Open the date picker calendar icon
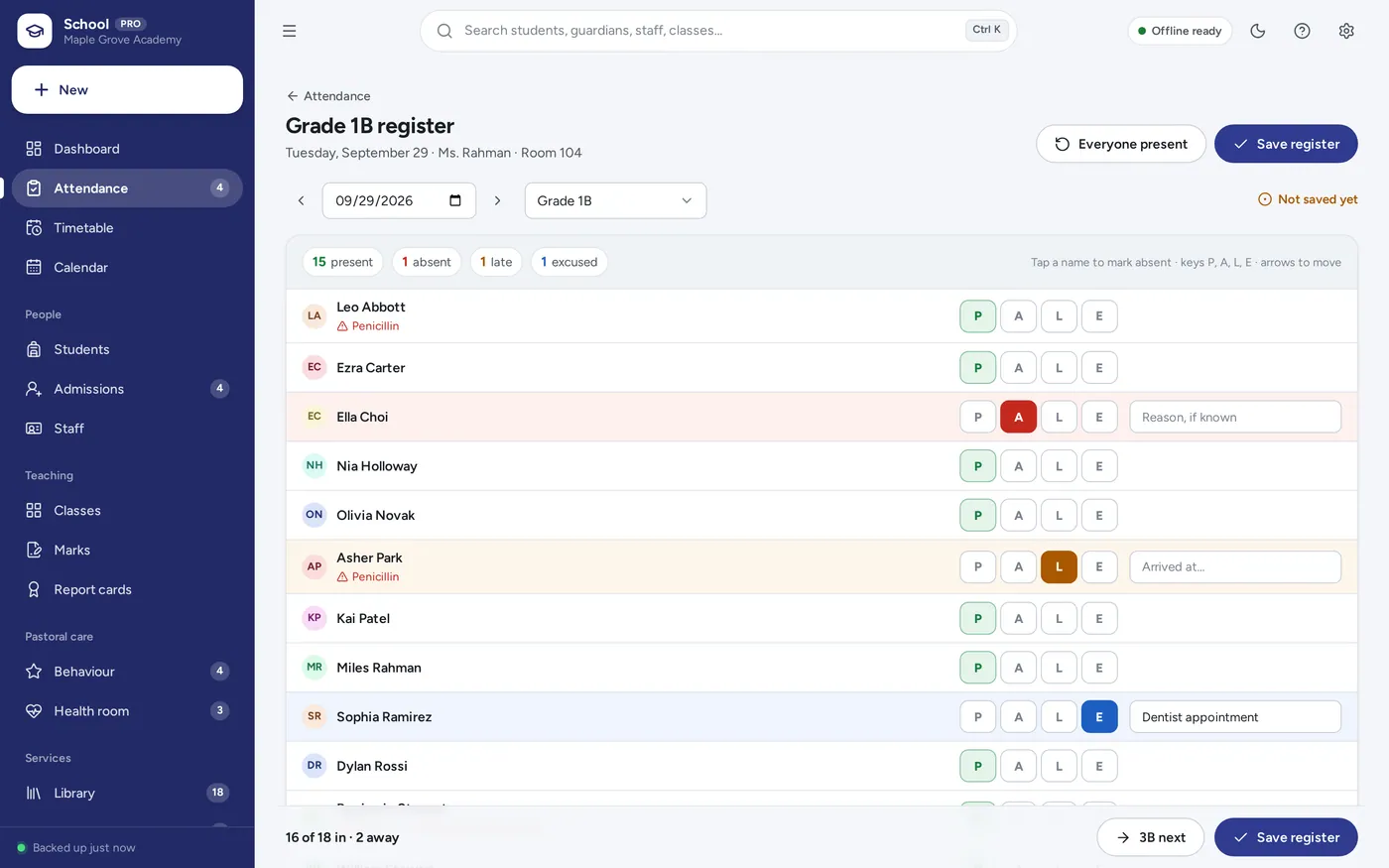 [x=455, y=200]
